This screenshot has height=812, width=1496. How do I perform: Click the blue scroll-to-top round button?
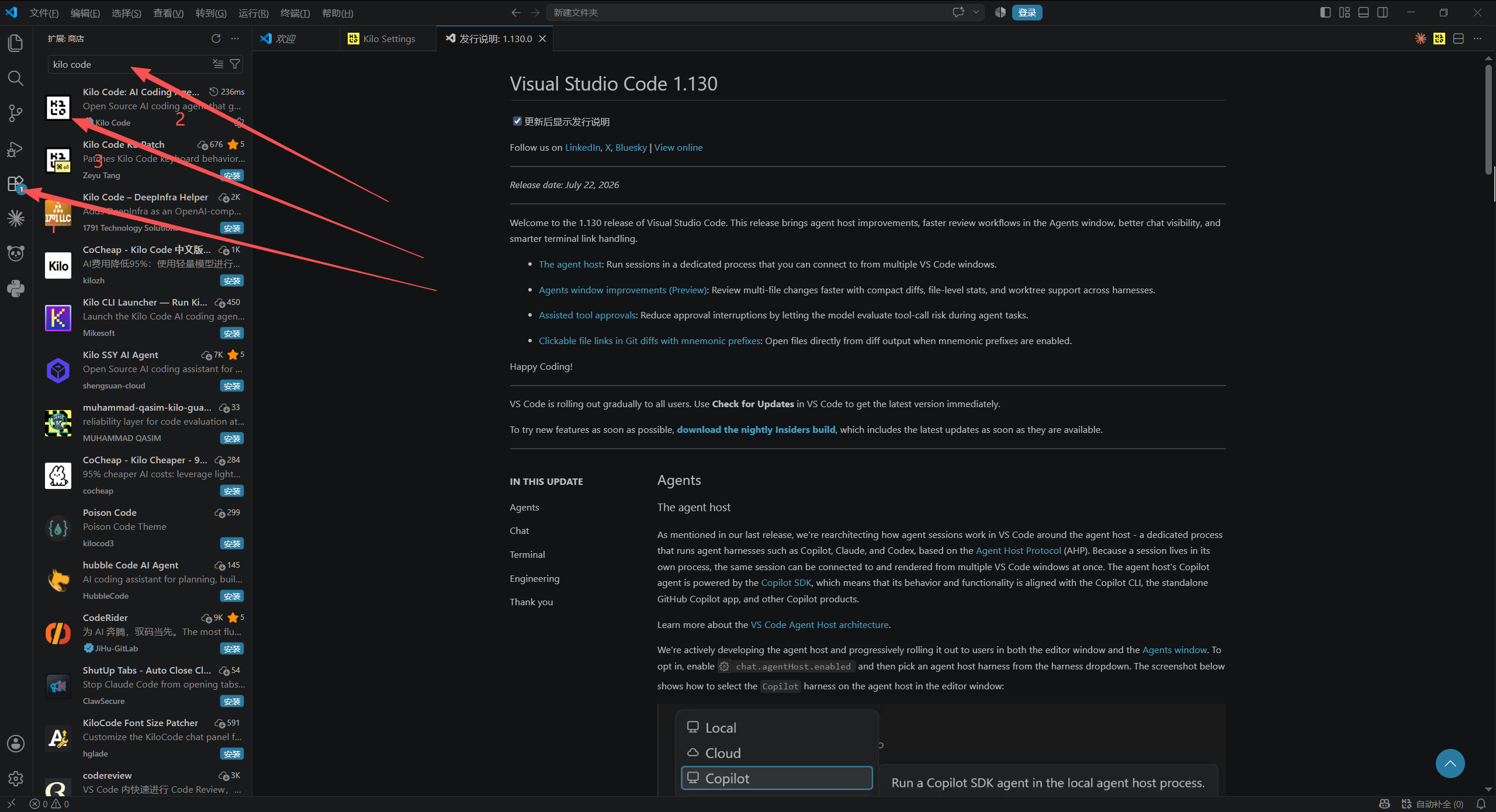click(x=1450, y=763)
